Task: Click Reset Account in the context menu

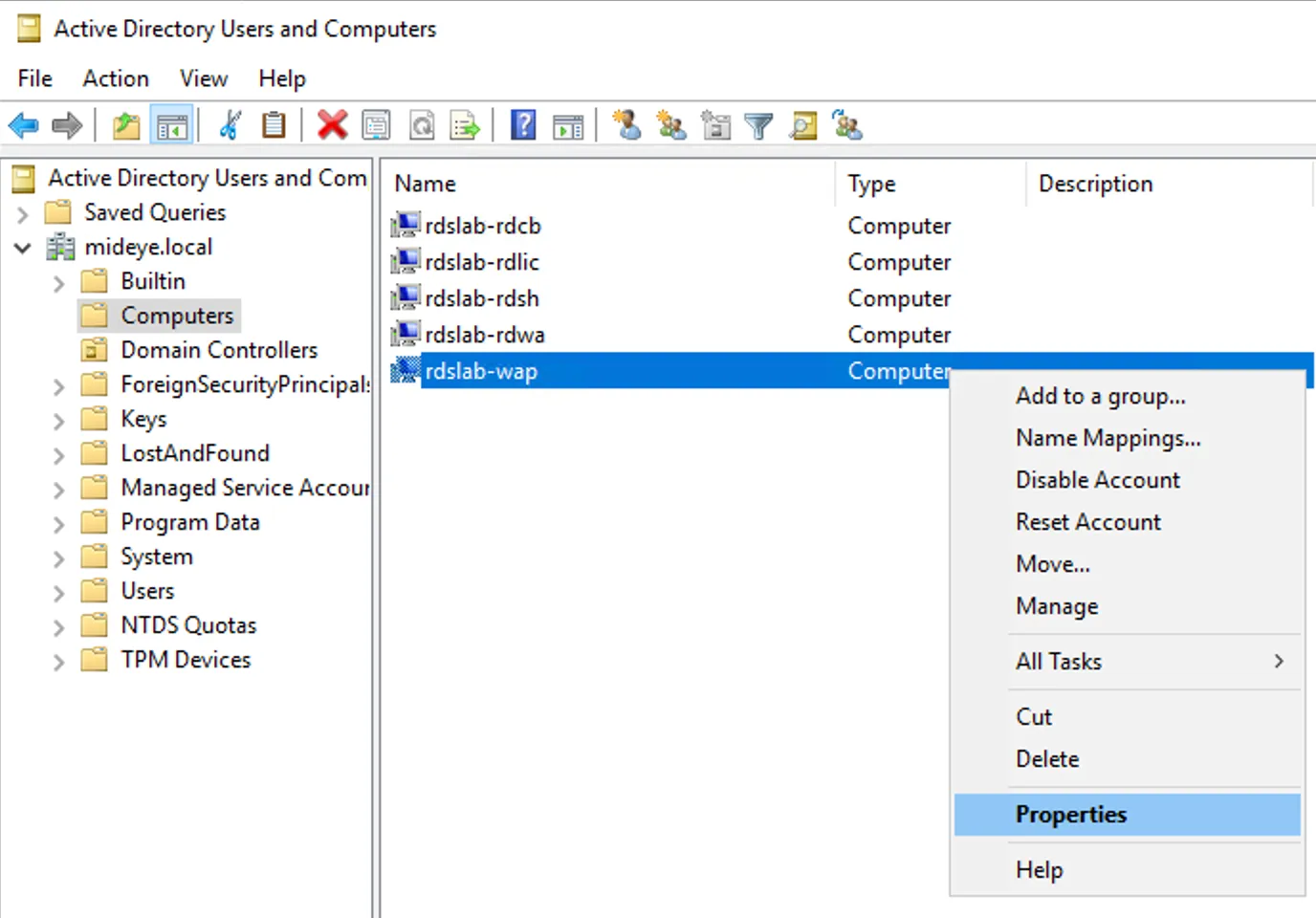Action: (1087, 522)
